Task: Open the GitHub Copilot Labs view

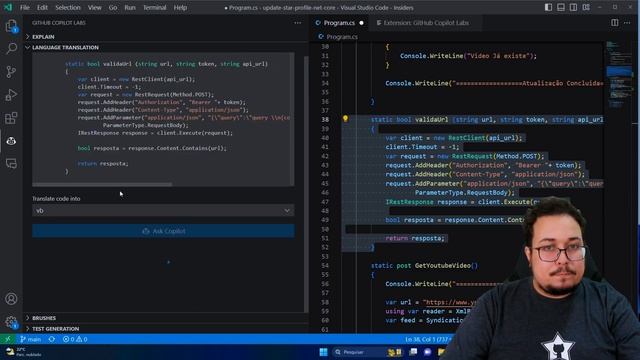Action: point(11,141)
